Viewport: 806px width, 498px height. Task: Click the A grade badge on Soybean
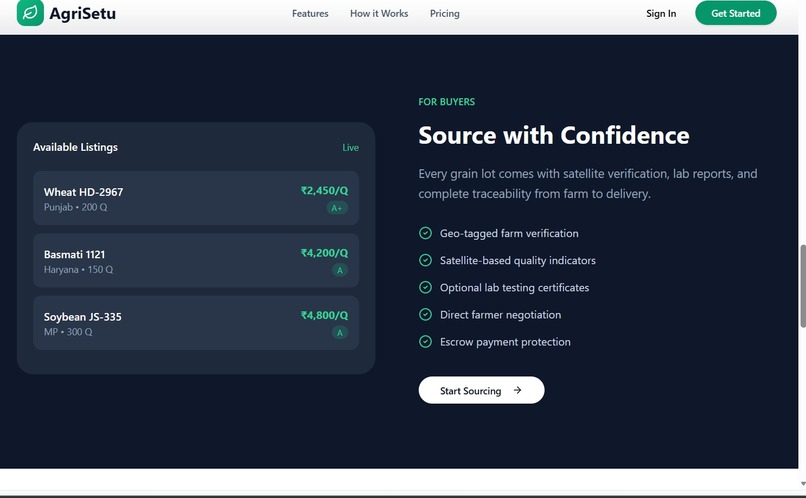340,333
